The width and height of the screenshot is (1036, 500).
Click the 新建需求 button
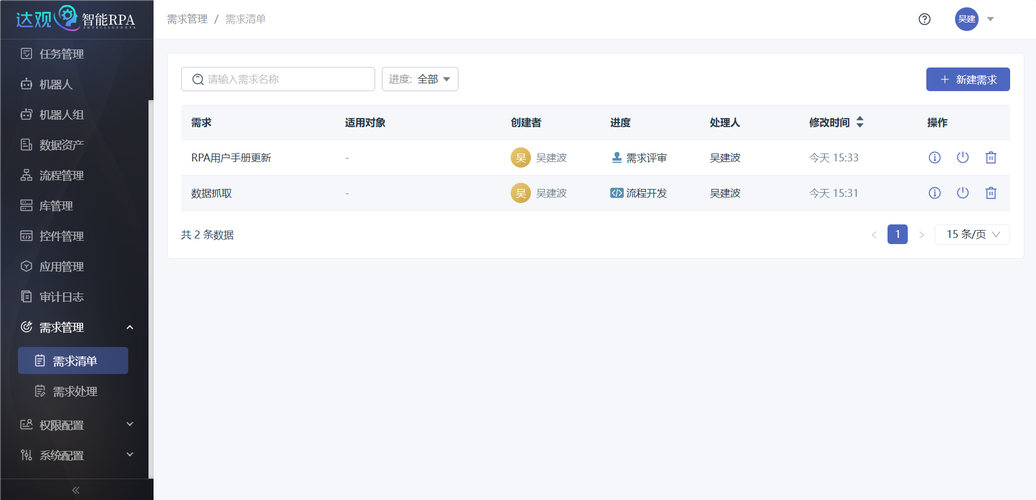[x=967, y=79]
